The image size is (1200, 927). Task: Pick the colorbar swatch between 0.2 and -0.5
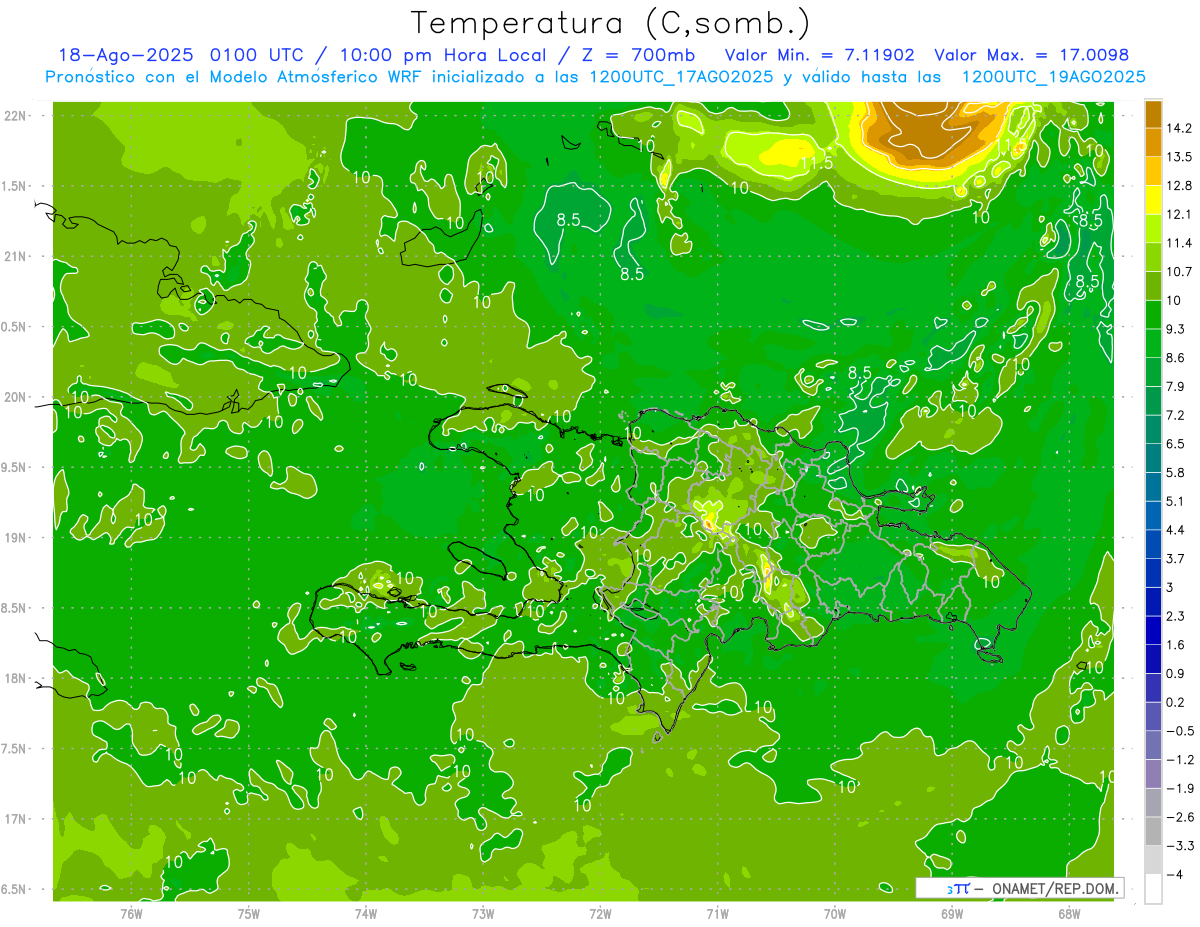click(1153, 717)
